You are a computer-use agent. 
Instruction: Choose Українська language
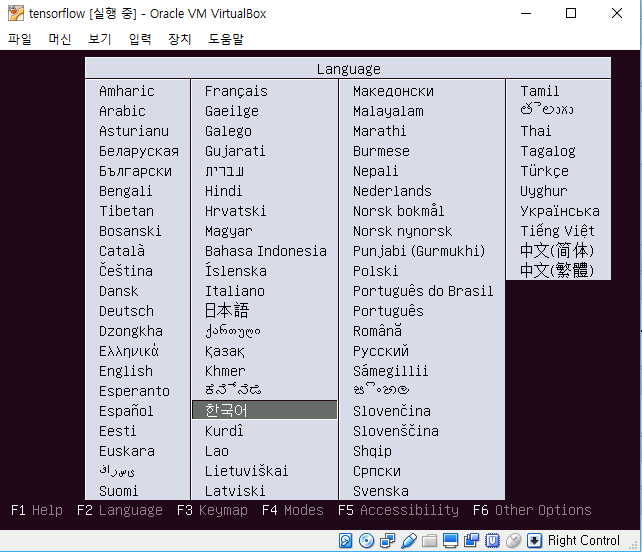point(560,211)
